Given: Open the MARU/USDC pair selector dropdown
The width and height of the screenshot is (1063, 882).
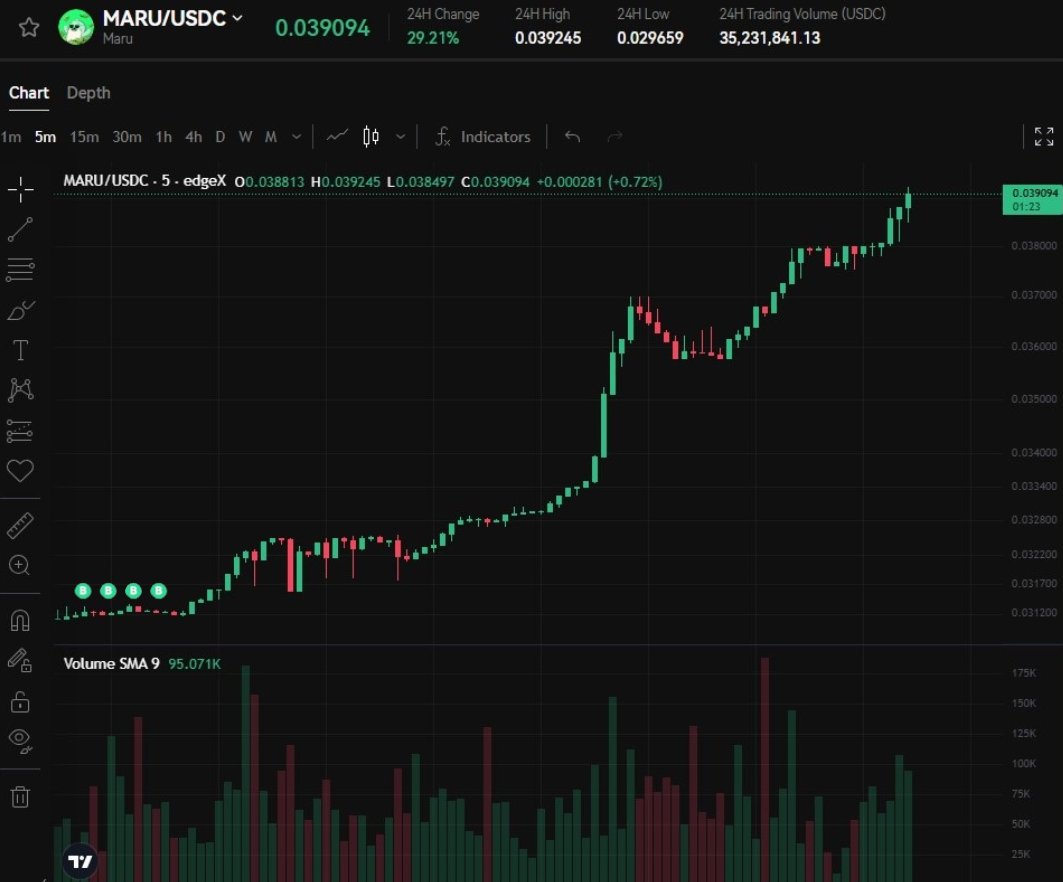Looking at the screenshot, I should click(x=237, y=18).
